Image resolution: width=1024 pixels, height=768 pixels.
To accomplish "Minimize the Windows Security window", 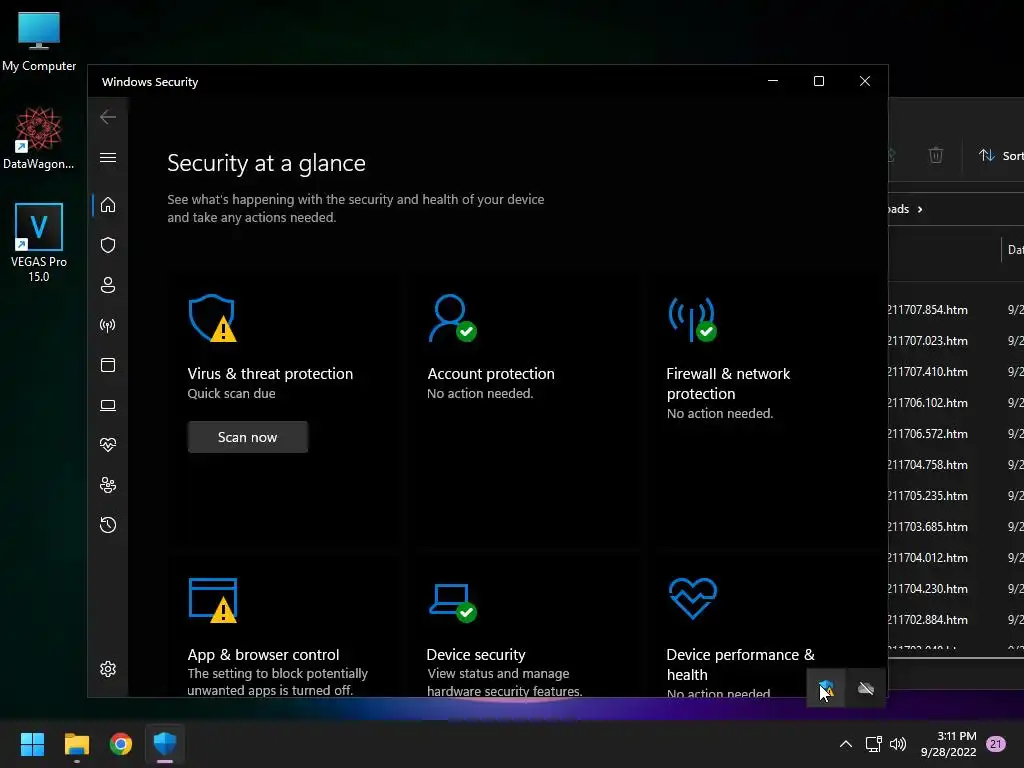I will (773, 81).
